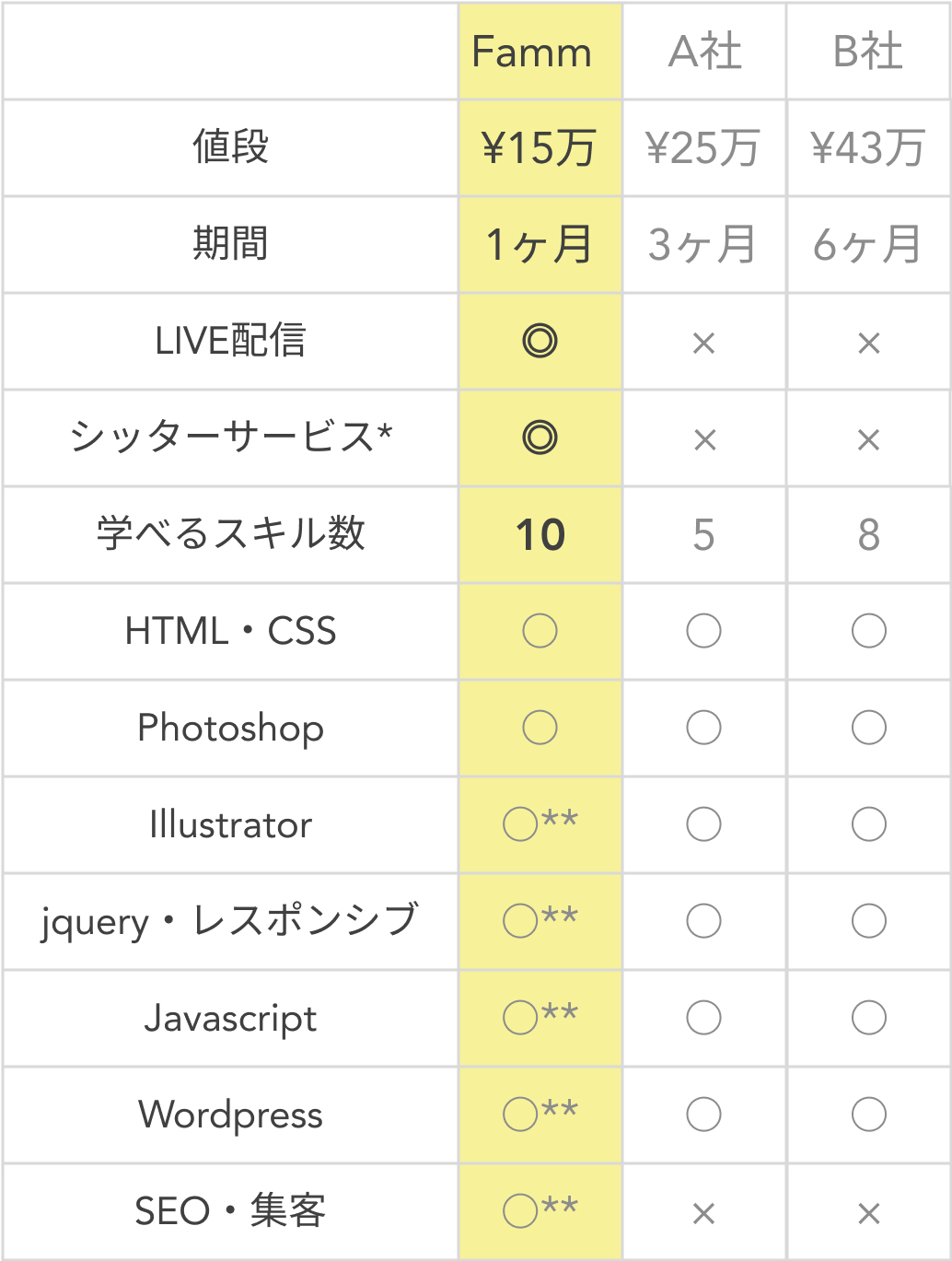952x1261 pixels.
Task: Click the ¥43万 price cell
Action: (x=868, y=148)
